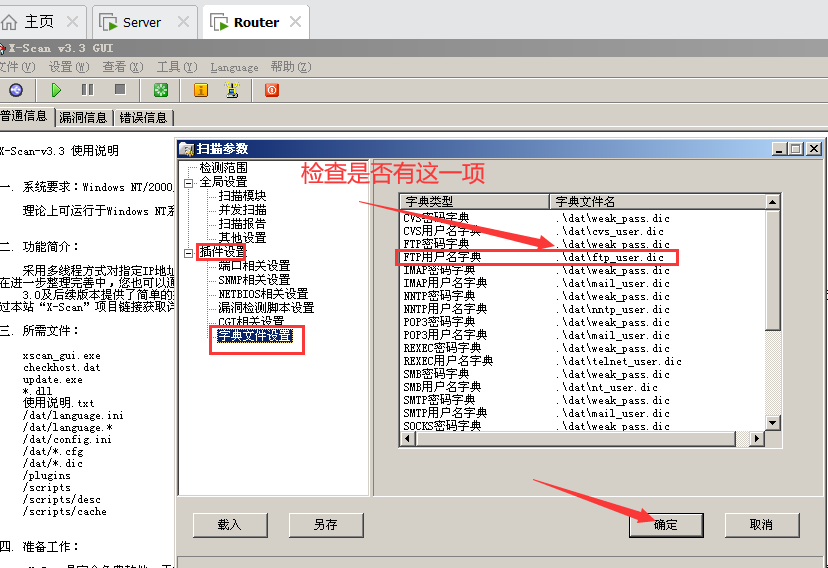
Task: Click the dictionary list scroll-up arrow
Action: tap(773, 202)
